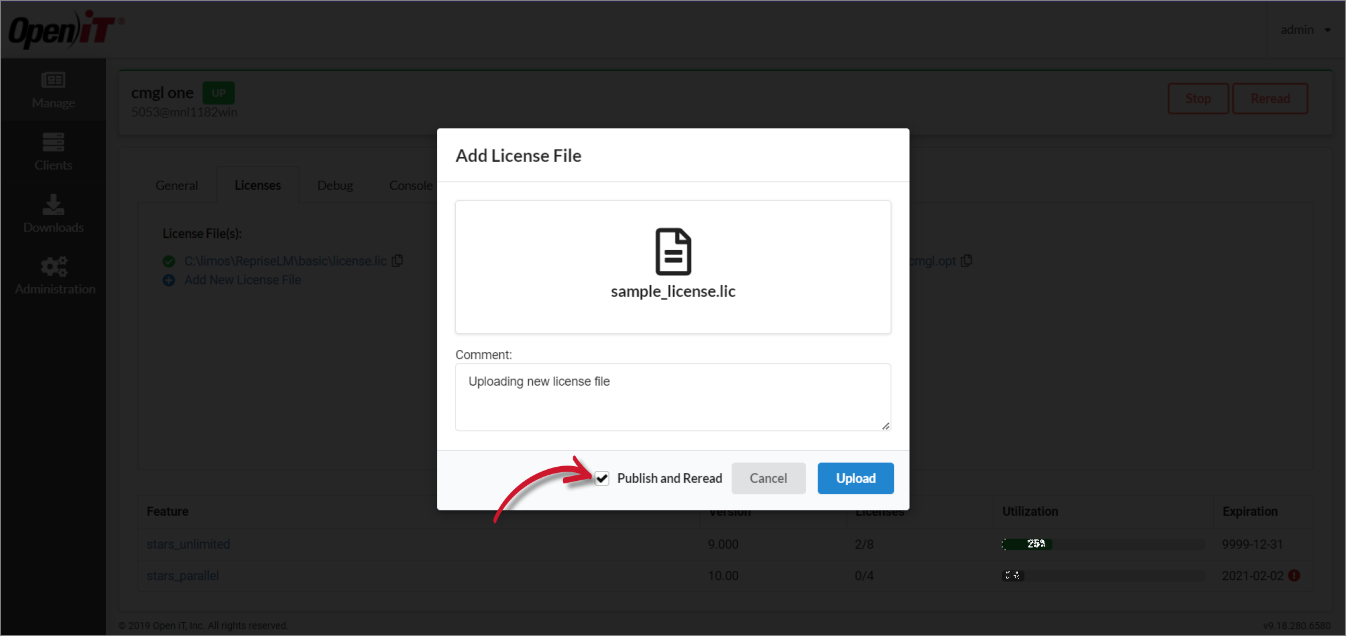Click the 9999-12-31 expiration date
The height and width of the screenshot is (636, 1346).
1250,545
